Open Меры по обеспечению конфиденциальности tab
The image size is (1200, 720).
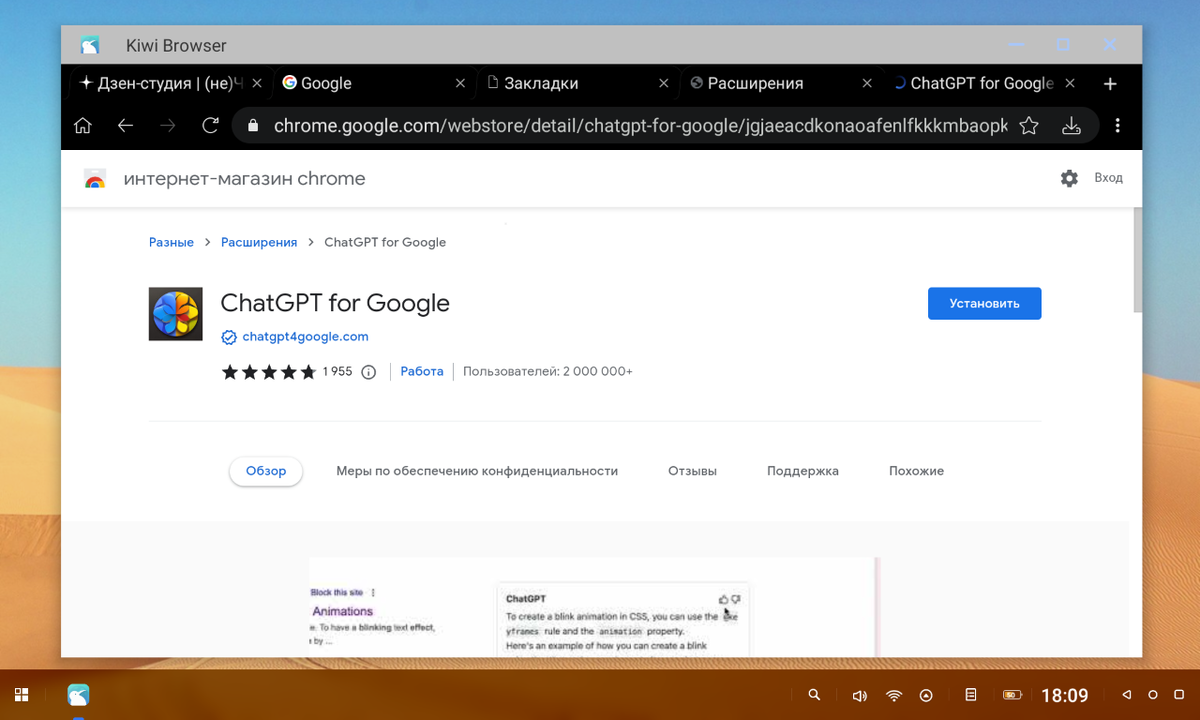tap(477, 471)
